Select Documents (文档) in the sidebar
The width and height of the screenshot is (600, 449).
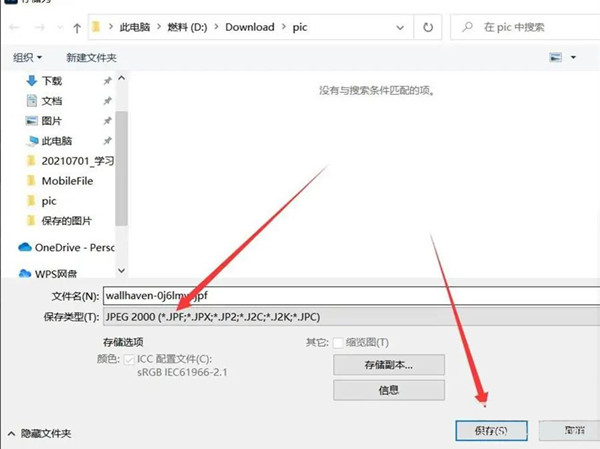[52, 101]
